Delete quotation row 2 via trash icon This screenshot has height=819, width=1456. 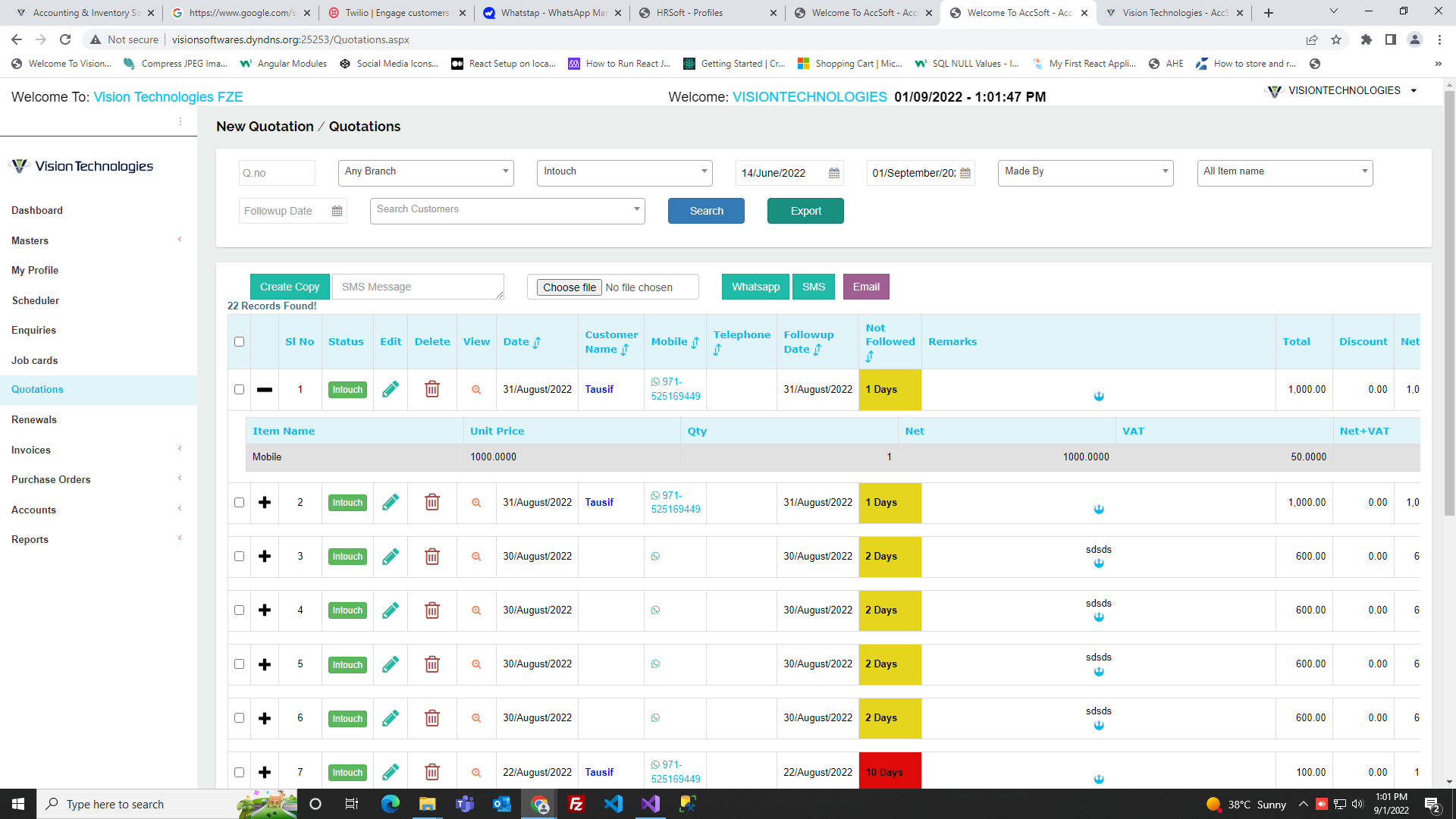(432, 502)
